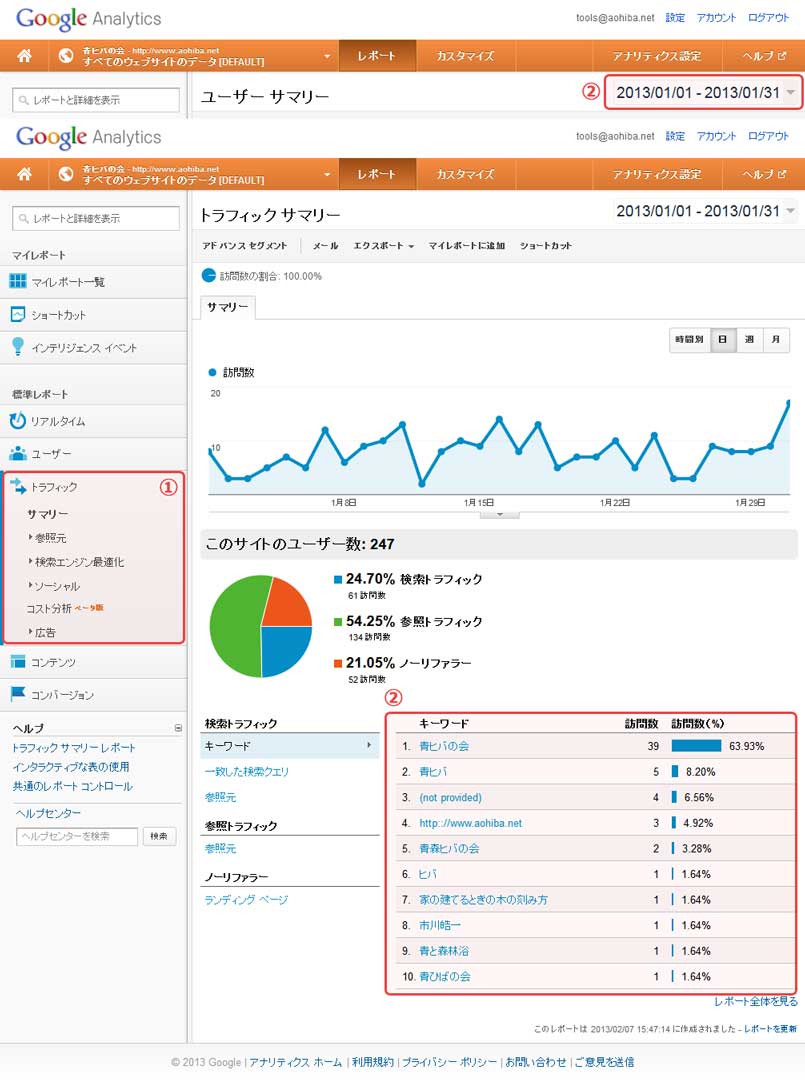Switch the chart to 週 interval

coord(749,339)
